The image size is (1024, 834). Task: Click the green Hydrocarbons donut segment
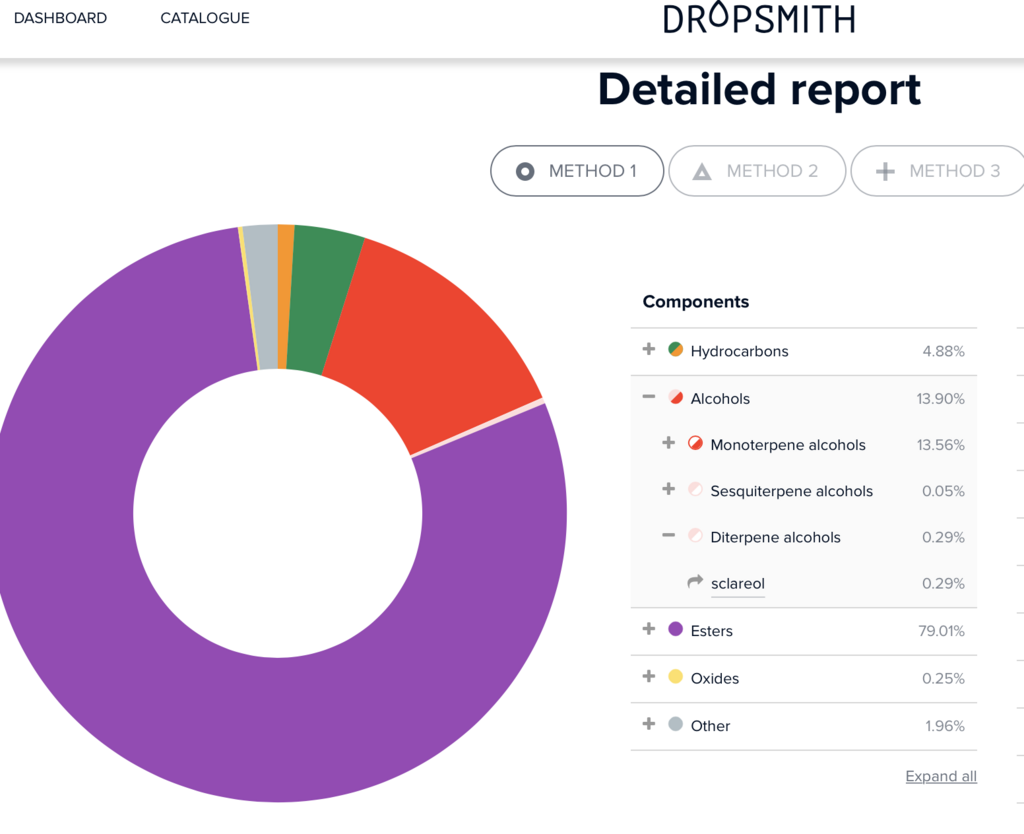[x=323, y=300]
